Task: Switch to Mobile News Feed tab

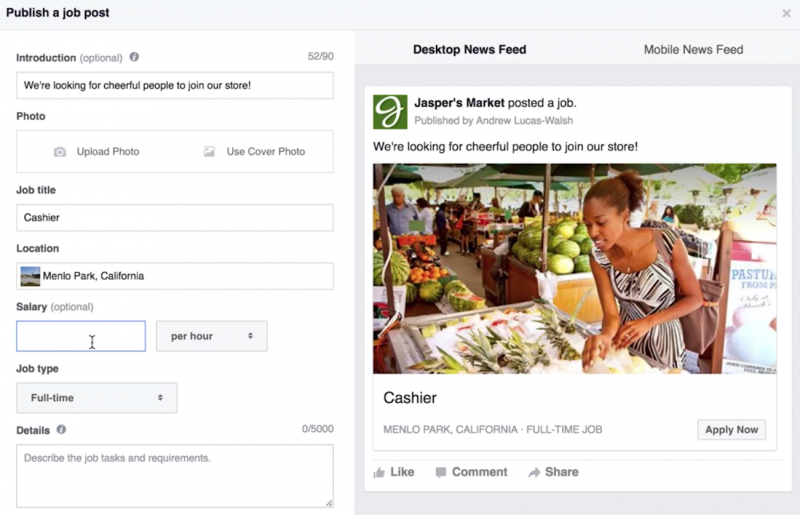Action: pos(693,50)
